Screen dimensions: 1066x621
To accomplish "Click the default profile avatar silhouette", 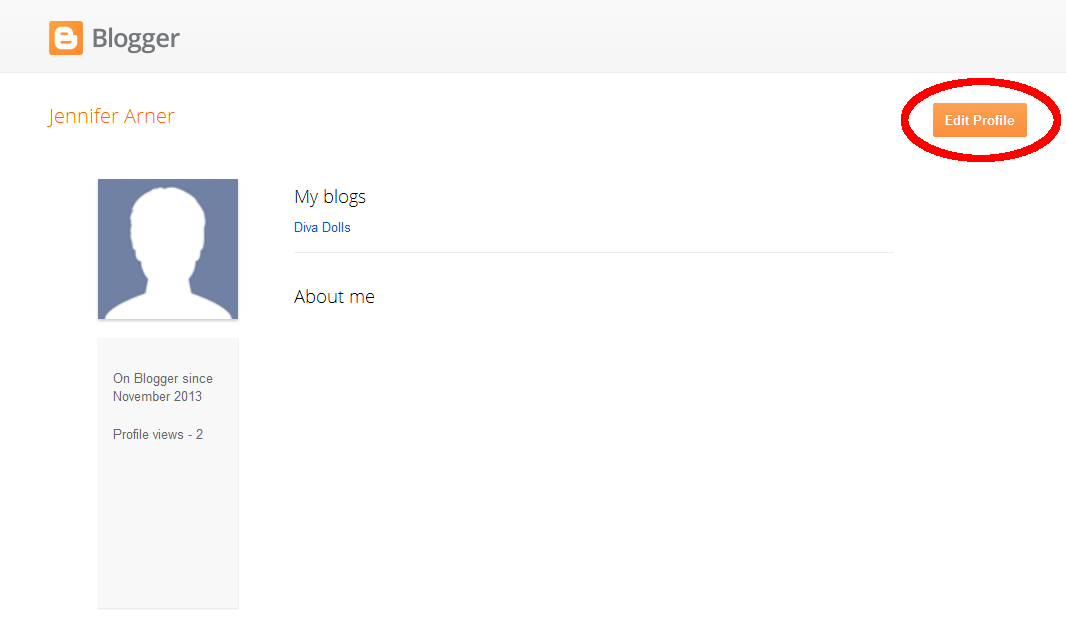I will pos(168,250).
